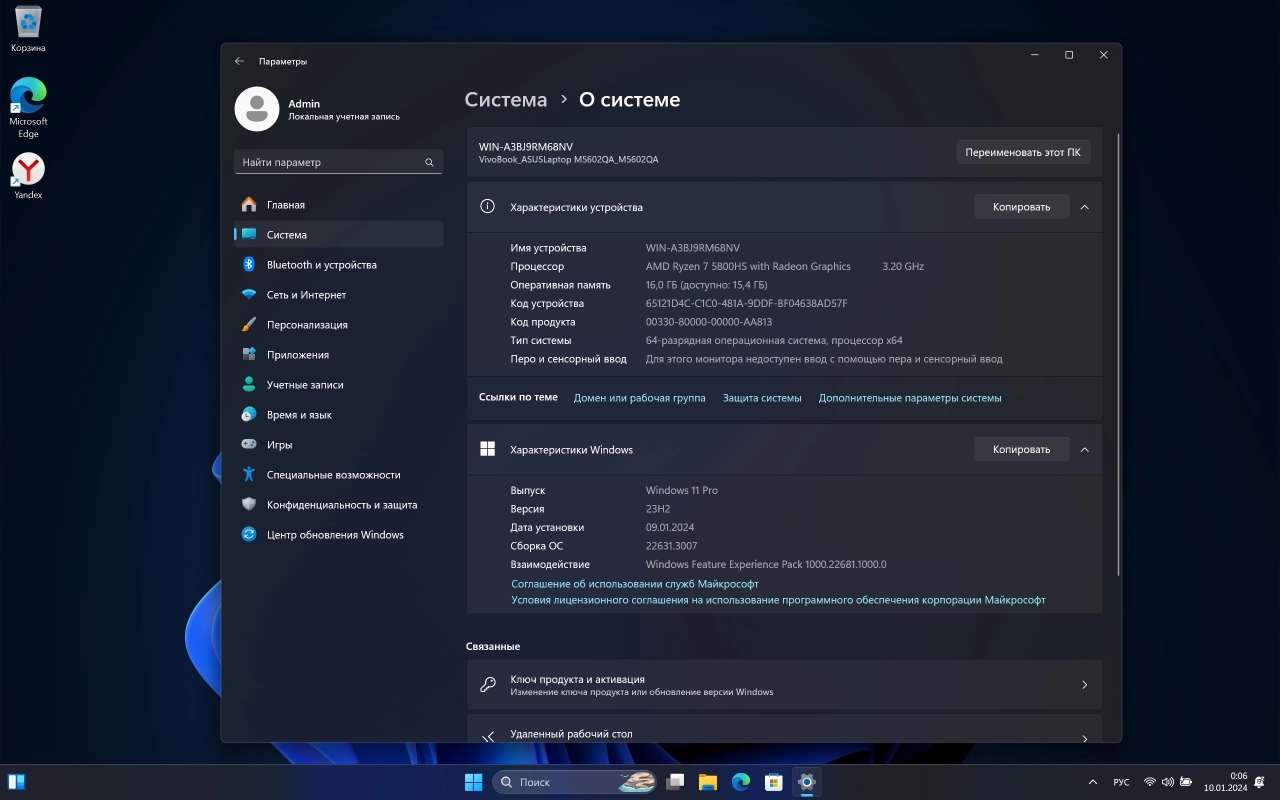This screenshot has width=1280, height=800.
Task: Click Переименовать этот ПК button
Action: [x=1023, y=152]
